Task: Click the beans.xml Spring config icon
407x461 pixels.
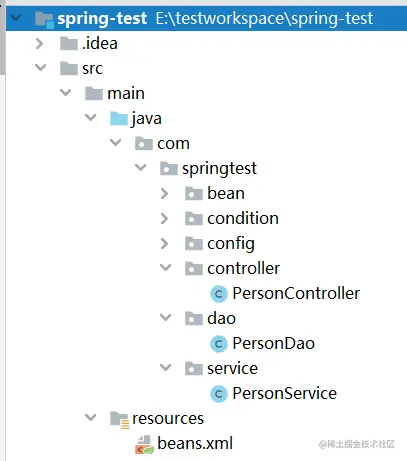Action: (x=144, y=445)
